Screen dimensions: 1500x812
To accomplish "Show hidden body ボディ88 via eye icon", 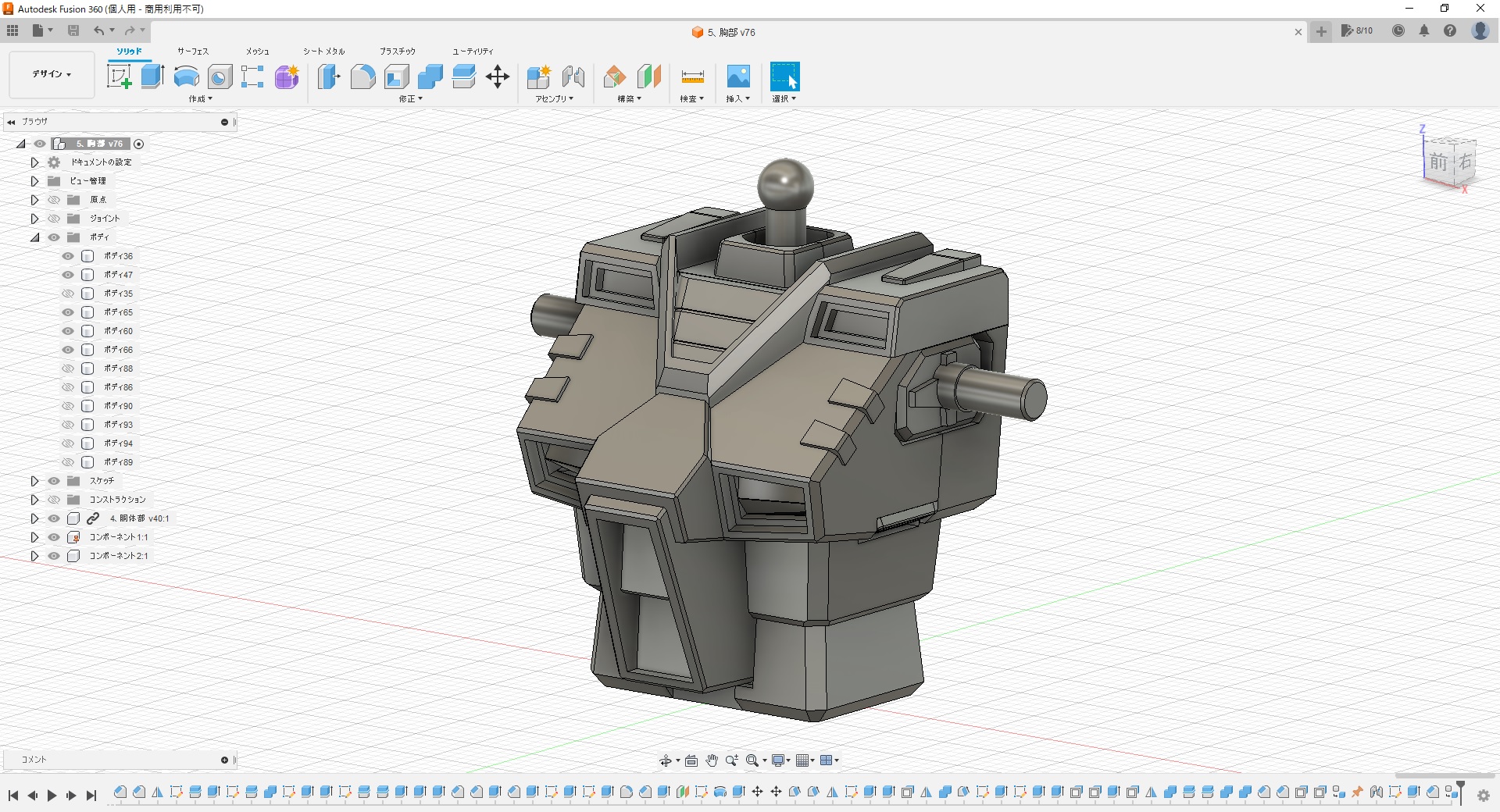I will tap(69, 369).
